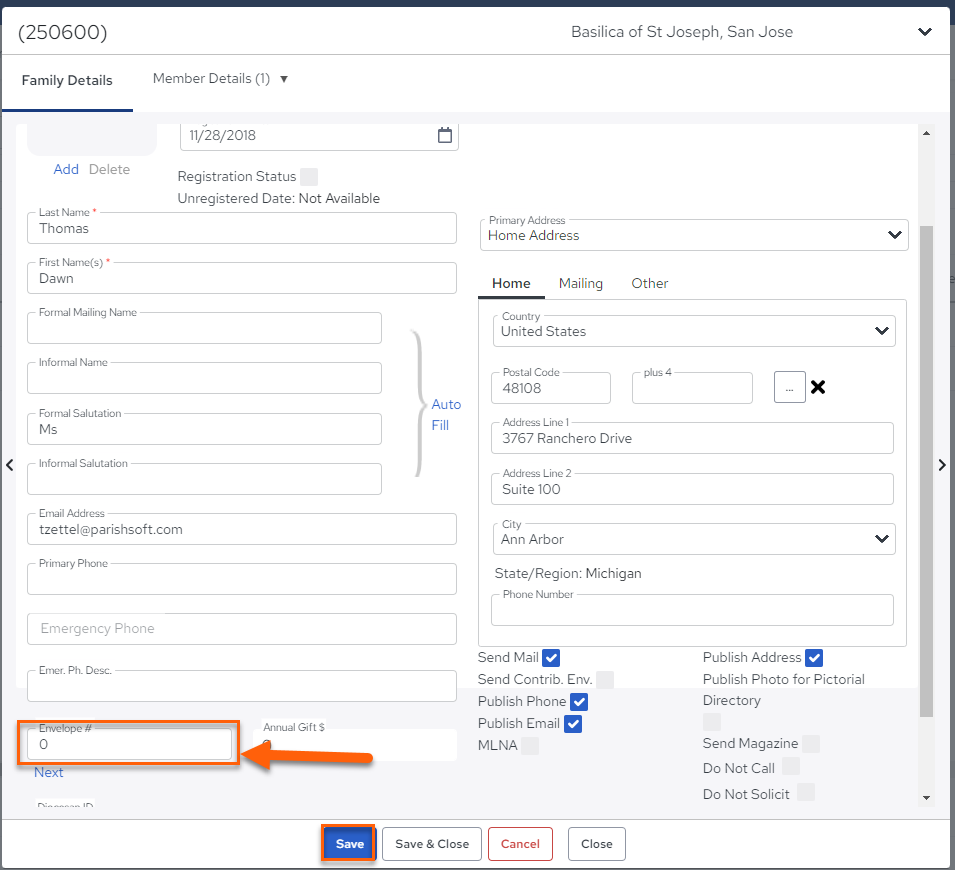Viewport: 955px width, 870px height.
Task: Click the plus 4 field
Action: [692, 388]
